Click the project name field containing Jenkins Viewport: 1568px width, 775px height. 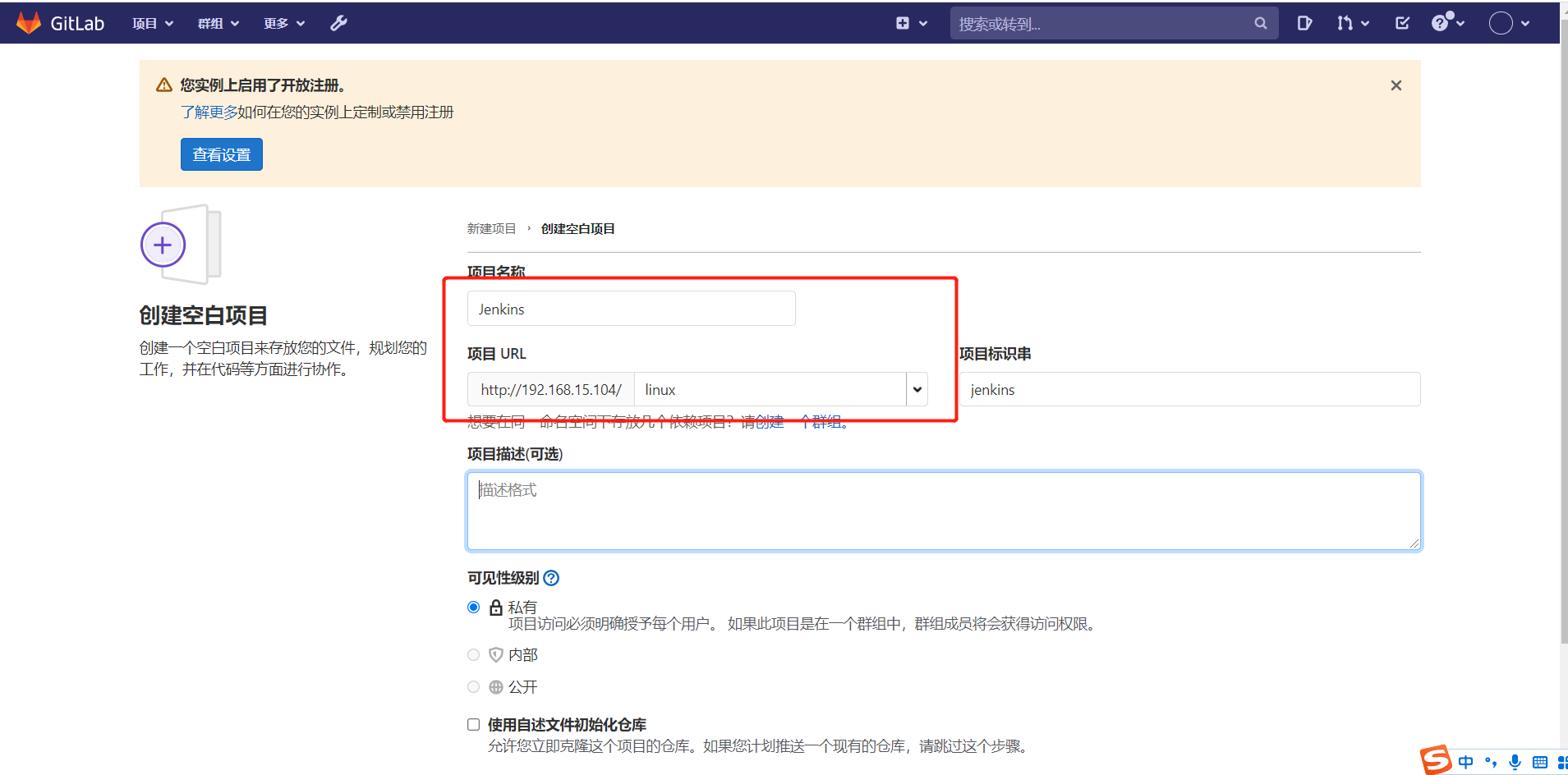coord(631,309)
